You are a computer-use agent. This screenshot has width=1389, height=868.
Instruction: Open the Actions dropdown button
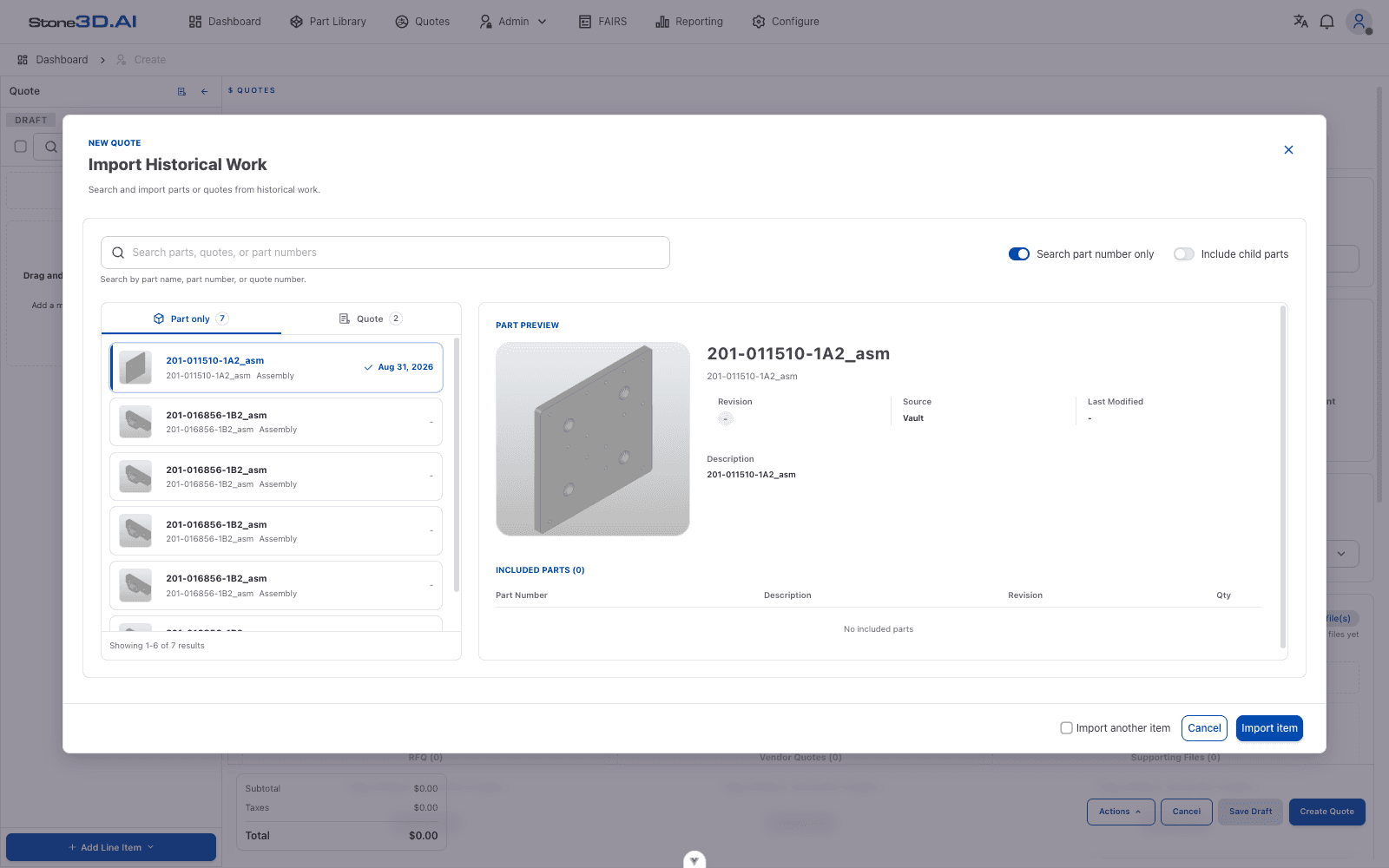1121,812
